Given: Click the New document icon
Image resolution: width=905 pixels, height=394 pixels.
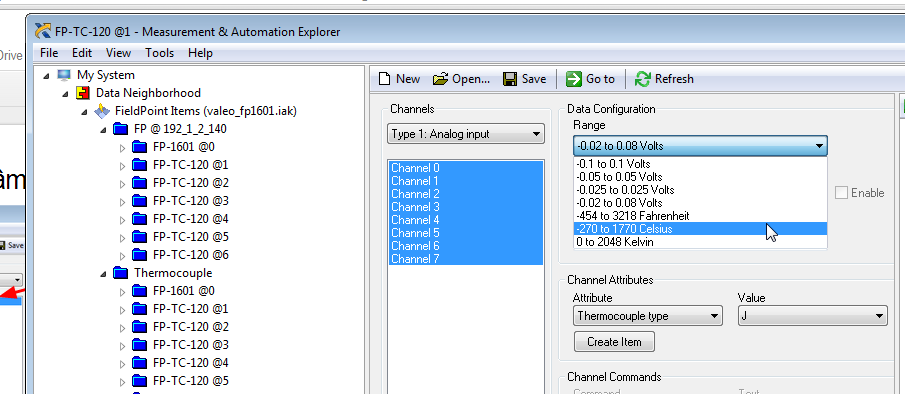Looking at the screenshot, I should [x=384, y=79].
